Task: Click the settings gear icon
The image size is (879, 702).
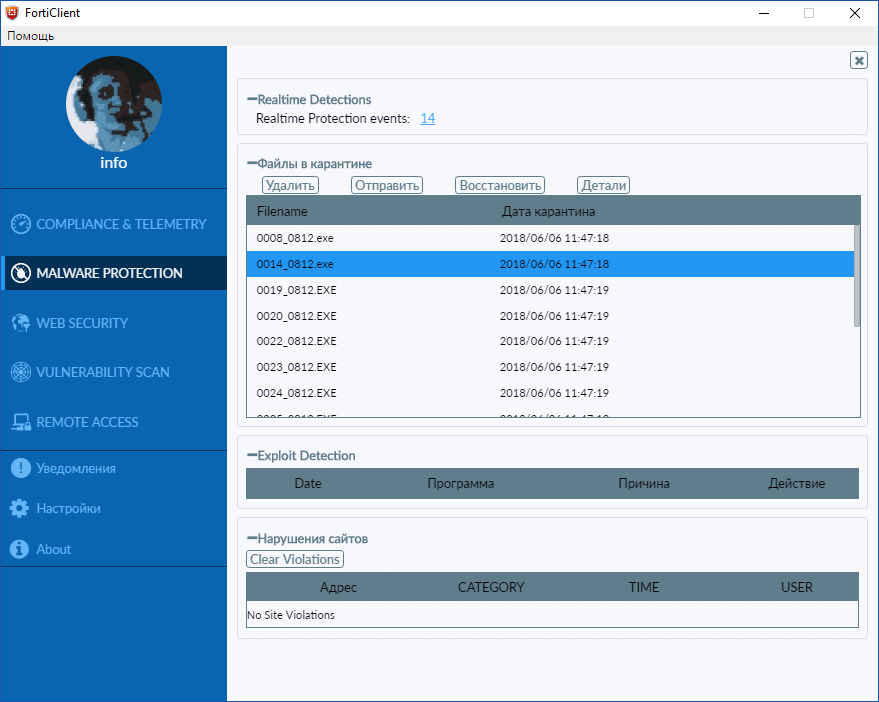Action: click(x=19, y=509)
